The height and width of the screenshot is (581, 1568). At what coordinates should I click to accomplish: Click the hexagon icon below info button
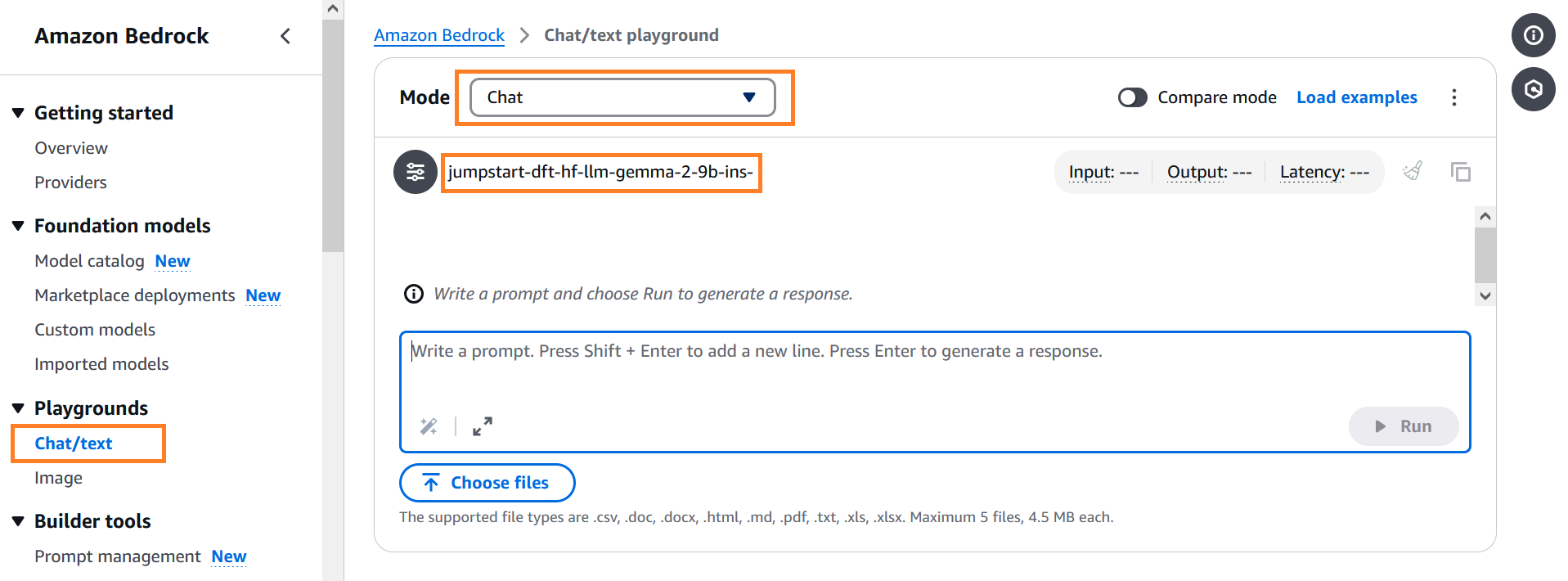coord(1534,89)
